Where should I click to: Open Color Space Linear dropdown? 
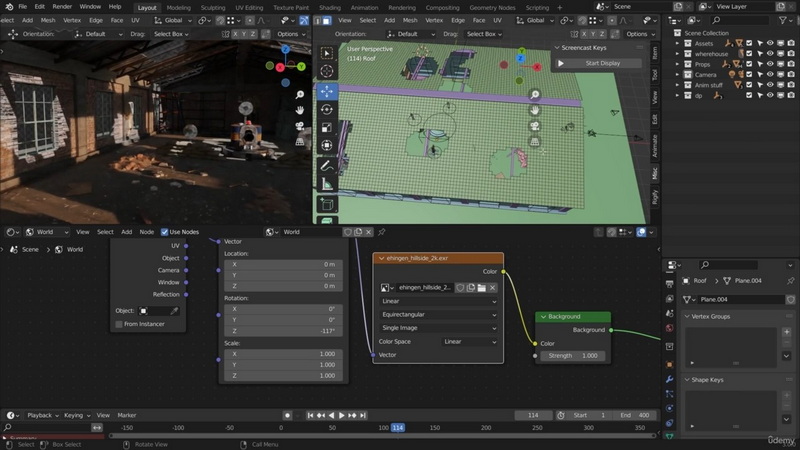click(469, 342)
